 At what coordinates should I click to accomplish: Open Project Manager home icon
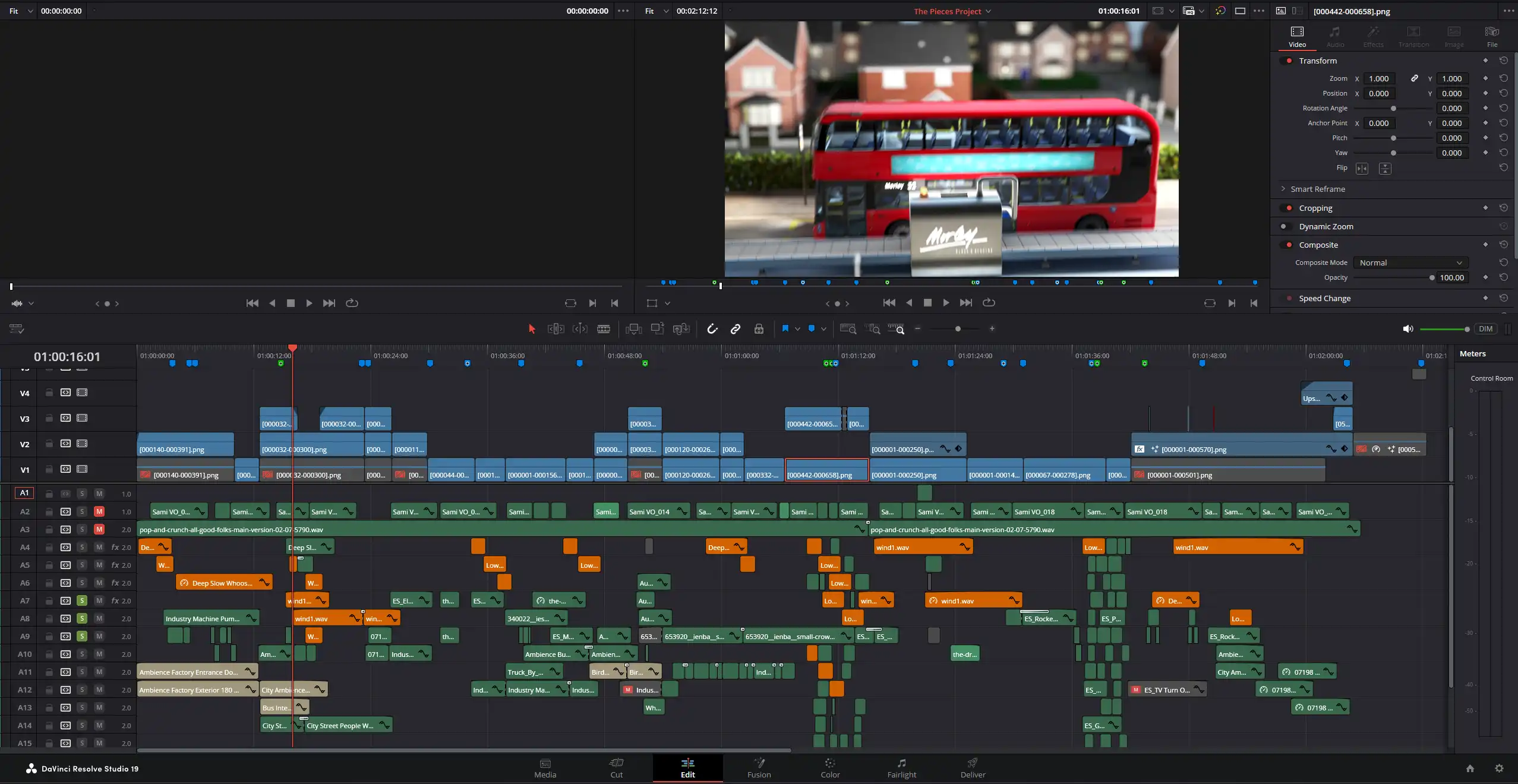point(1470,769)
